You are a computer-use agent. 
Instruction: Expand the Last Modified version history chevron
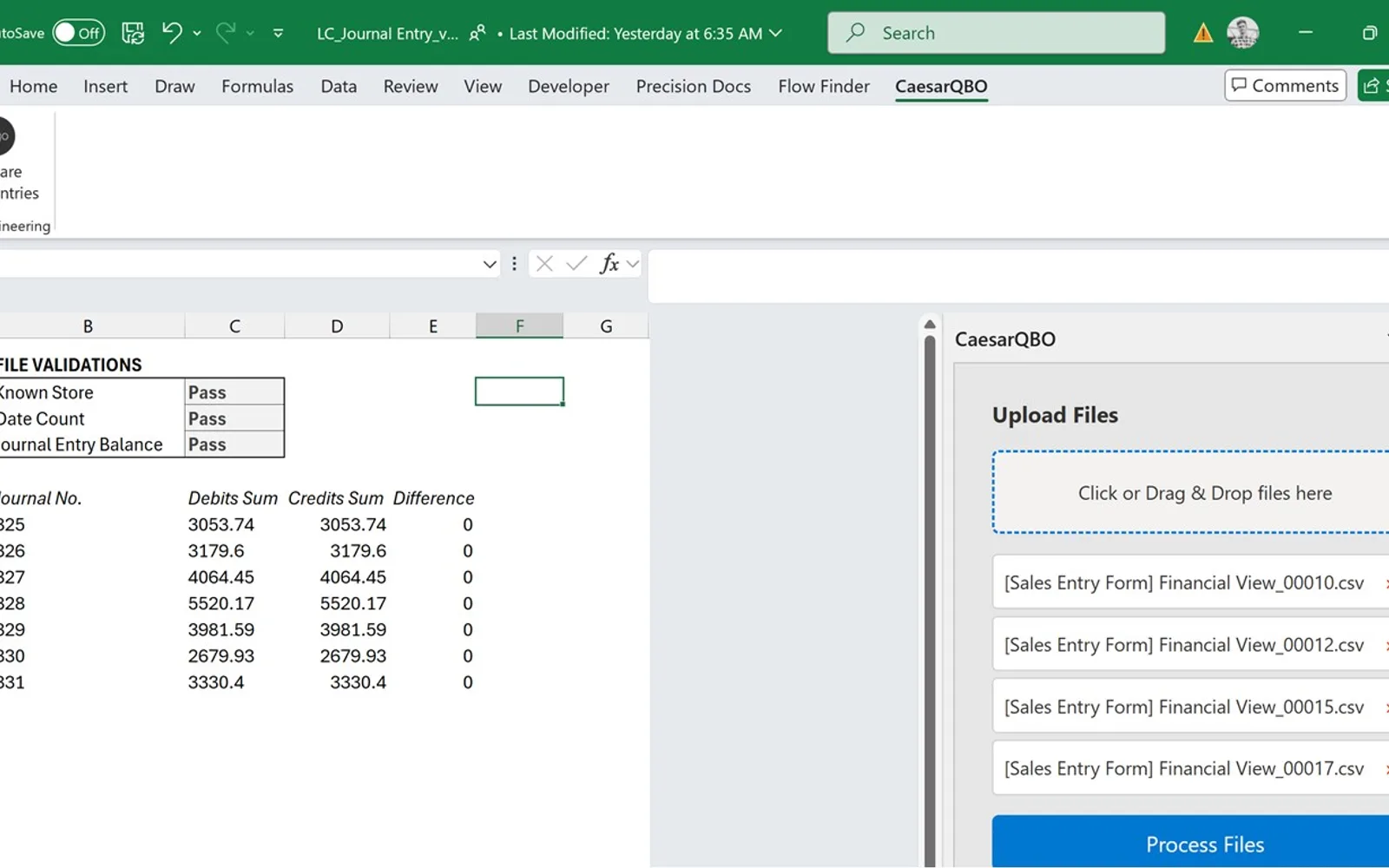click(775, 33)
